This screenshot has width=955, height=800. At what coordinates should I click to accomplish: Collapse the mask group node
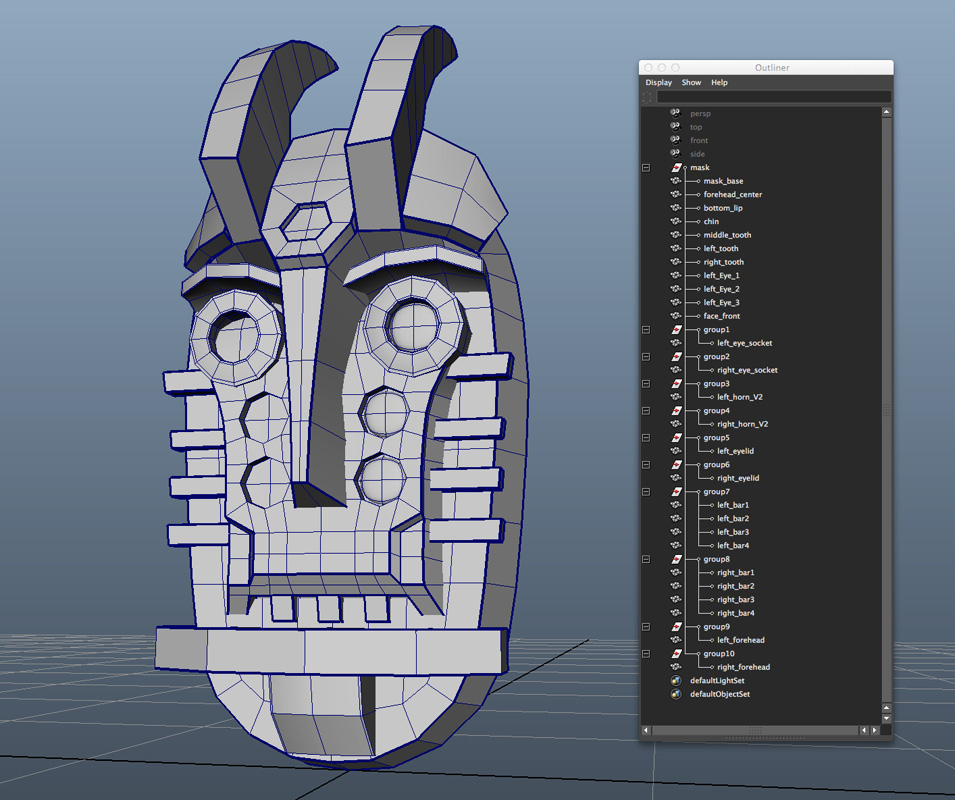tap(646, 167)
